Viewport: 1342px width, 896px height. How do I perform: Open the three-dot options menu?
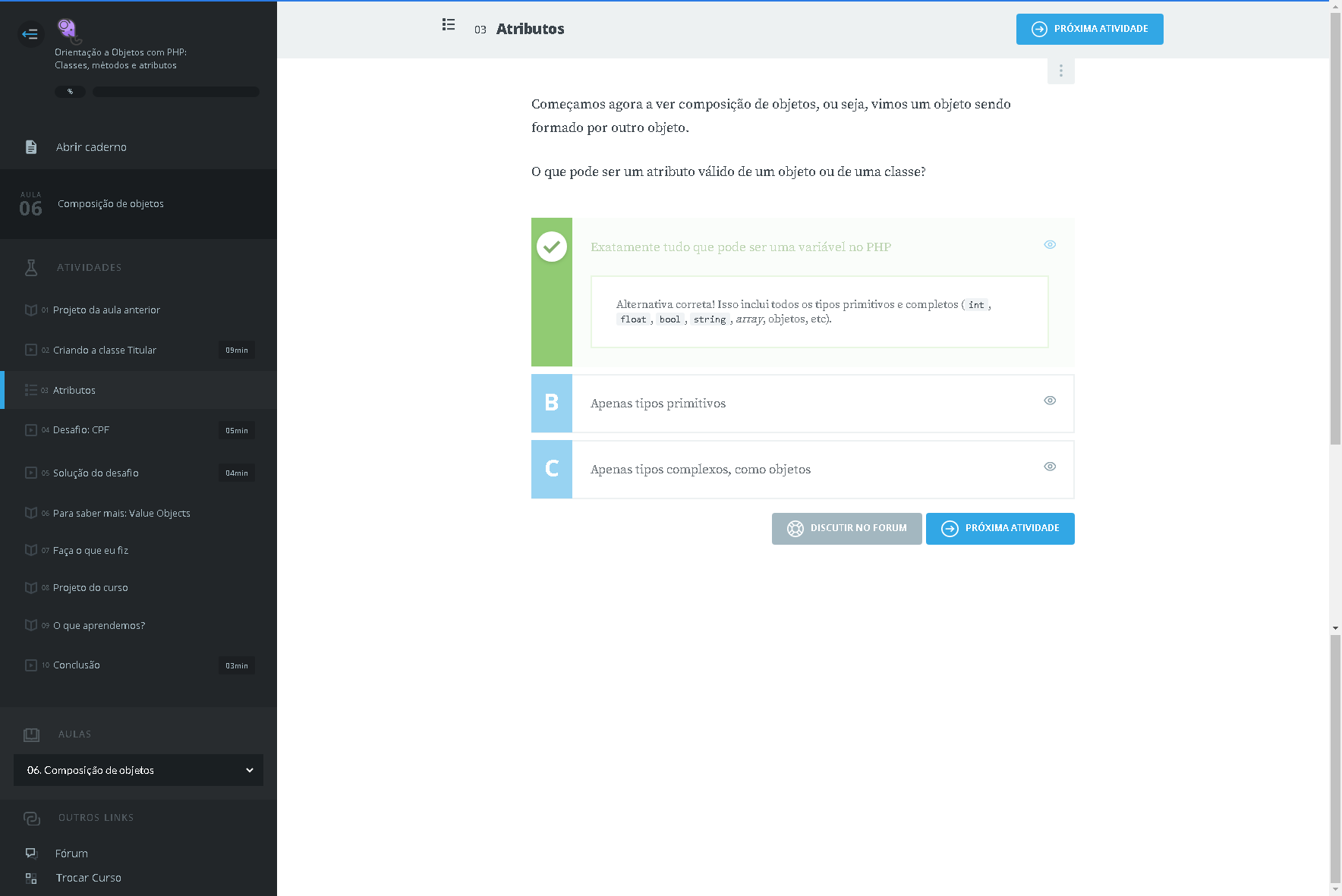1060,71
